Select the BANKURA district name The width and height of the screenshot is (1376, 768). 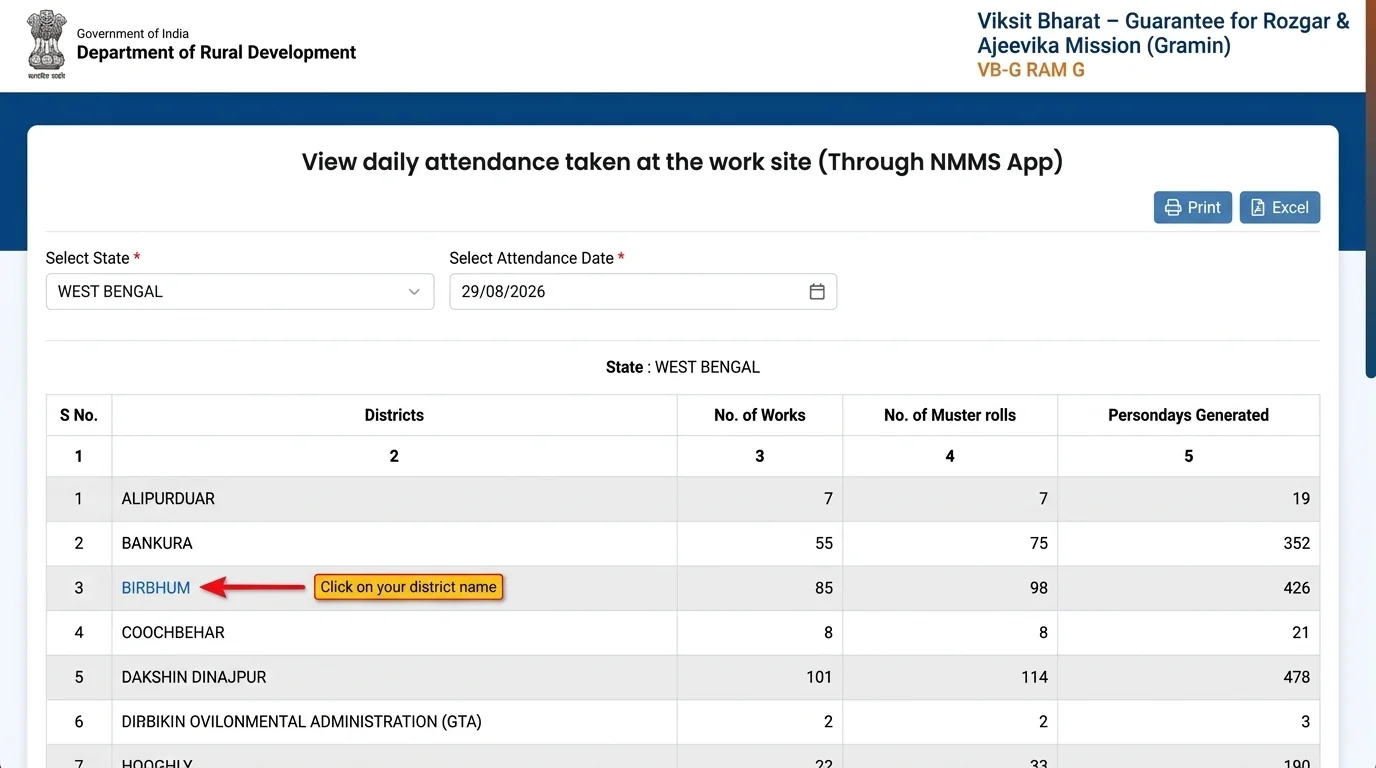[x=157, y=543]
